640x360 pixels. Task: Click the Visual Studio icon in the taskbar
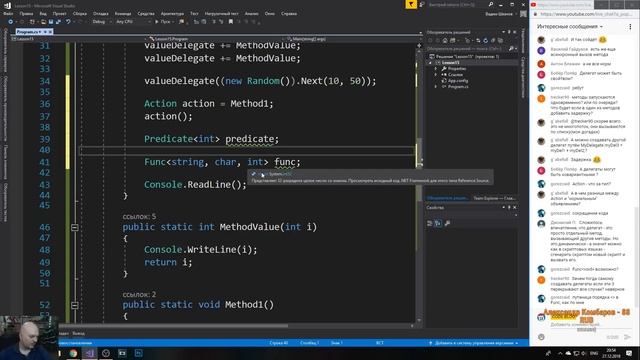(x=90, y=353)
